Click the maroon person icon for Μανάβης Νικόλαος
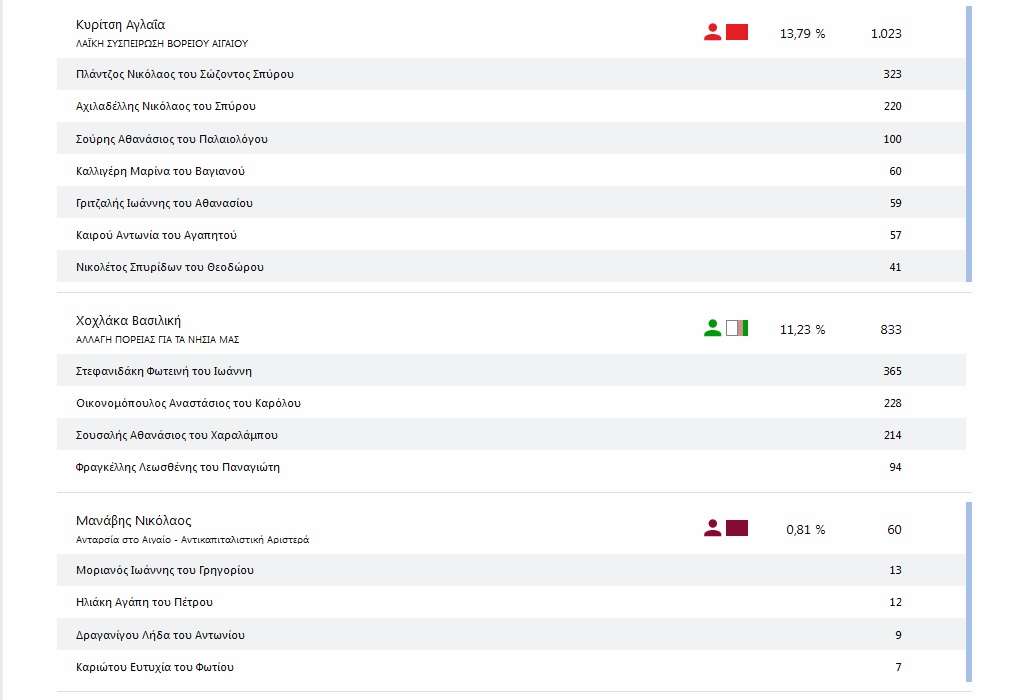The image size is (1026, 700). click(x=712, y=528)
